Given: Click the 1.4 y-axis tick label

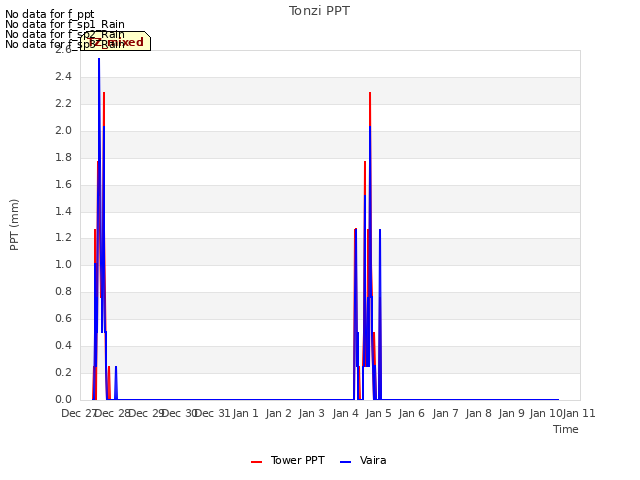Looking at the screenshot, I should [63, 211].
